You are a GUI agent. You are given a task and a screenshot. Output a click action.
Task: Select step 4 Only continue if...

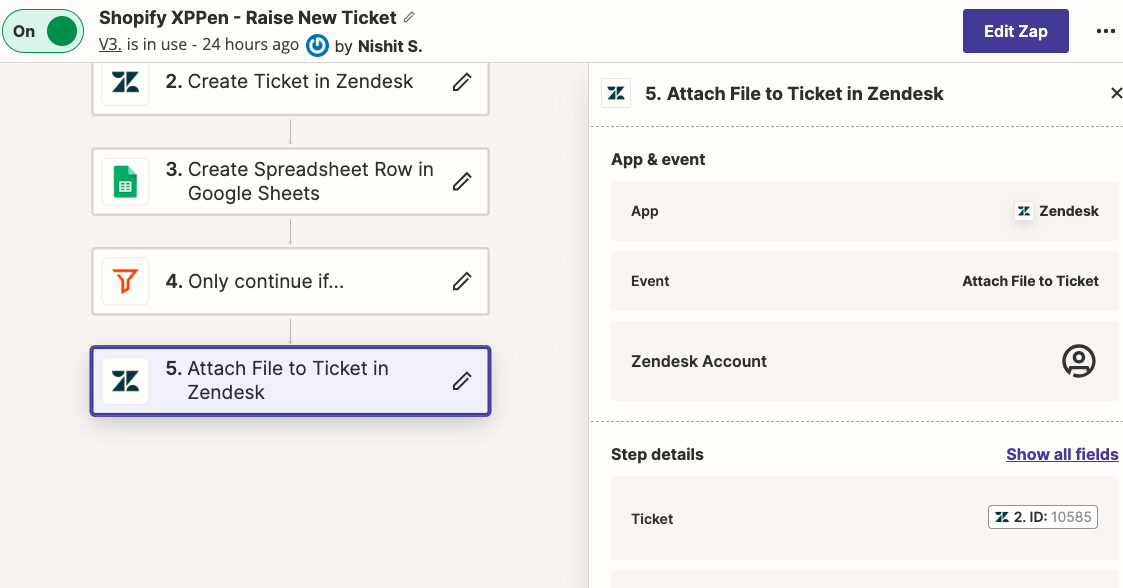pyautogui.click(x=290, y=281)
